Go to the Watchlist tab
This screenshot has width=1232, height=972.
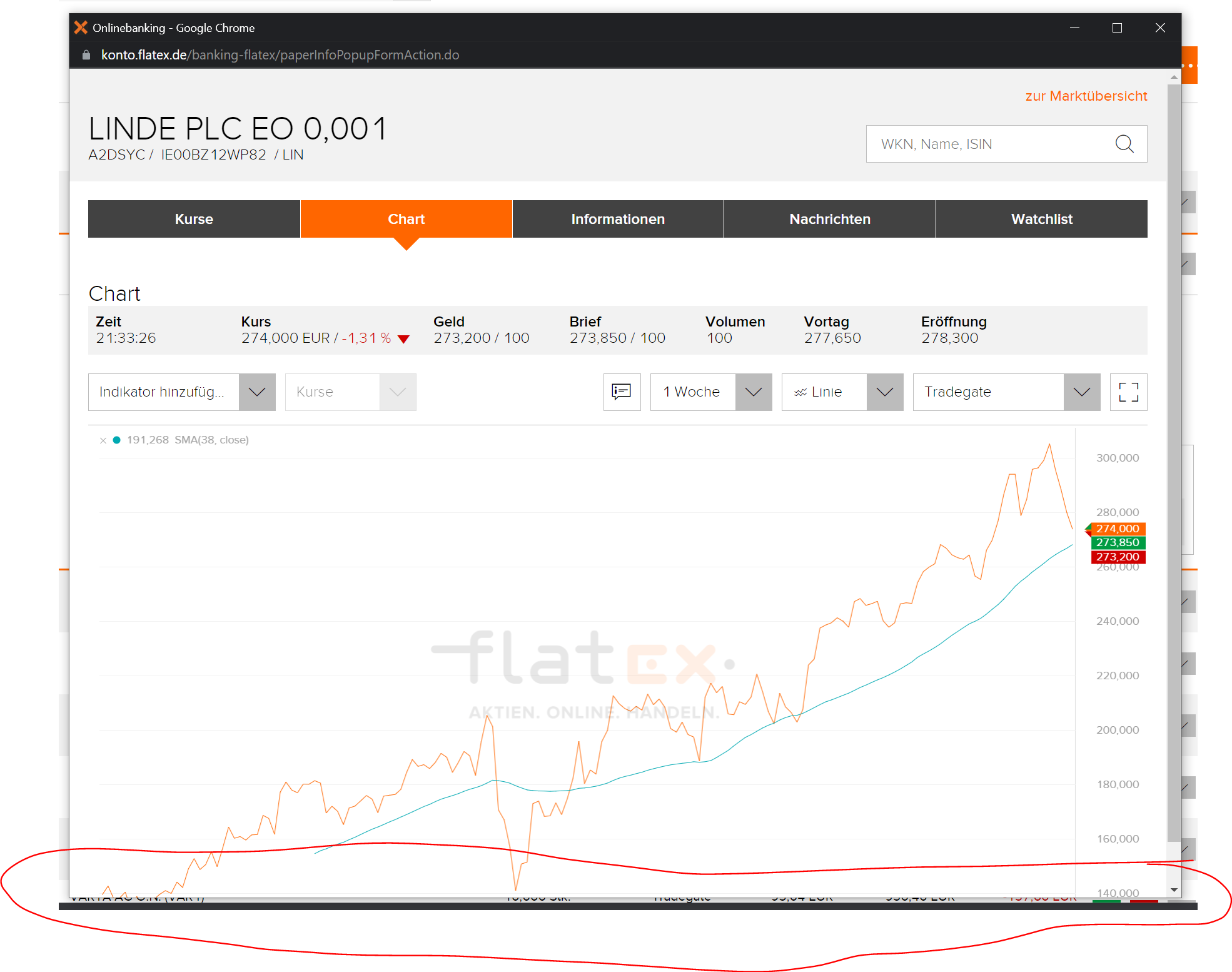coord(1042,219)
